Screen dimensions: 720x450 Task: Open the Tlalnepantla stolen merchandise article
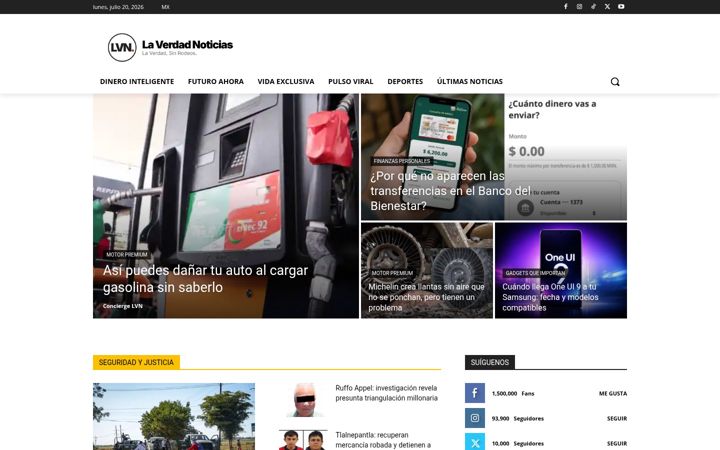coord(383,440)
